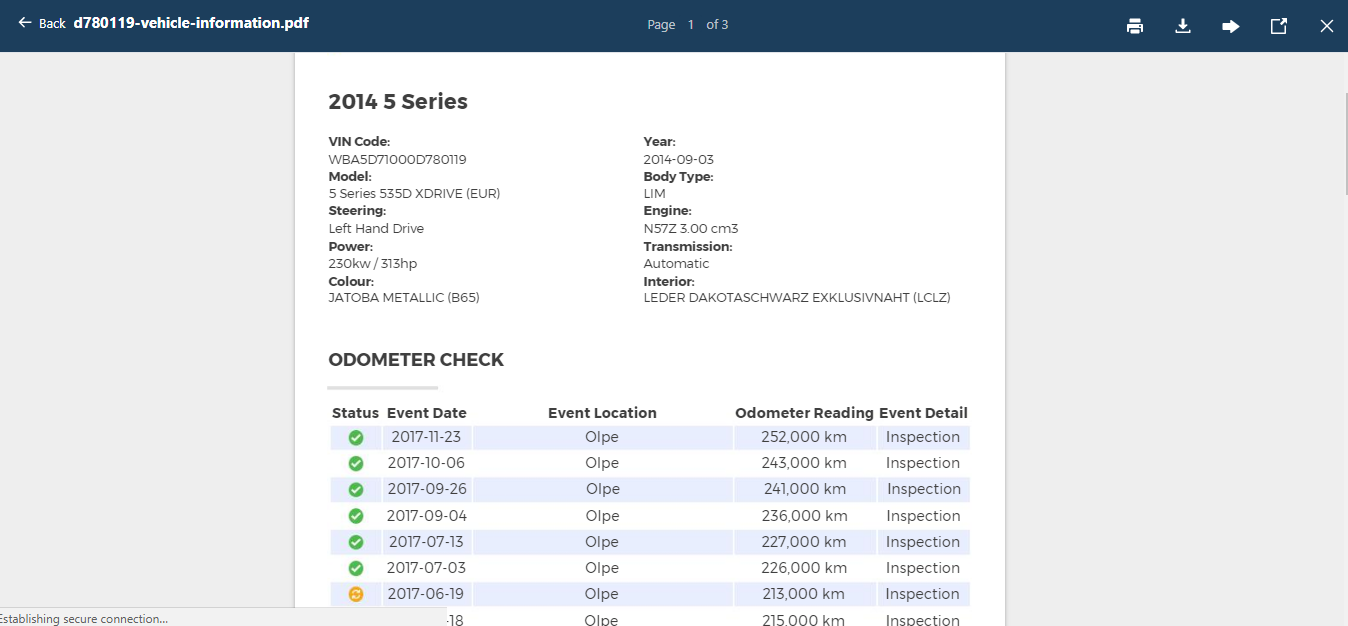This screenshot has height=626, width=1348.
Task: Click the orange status icon for 2017-06-19
Action: click(x=356, y=594)
